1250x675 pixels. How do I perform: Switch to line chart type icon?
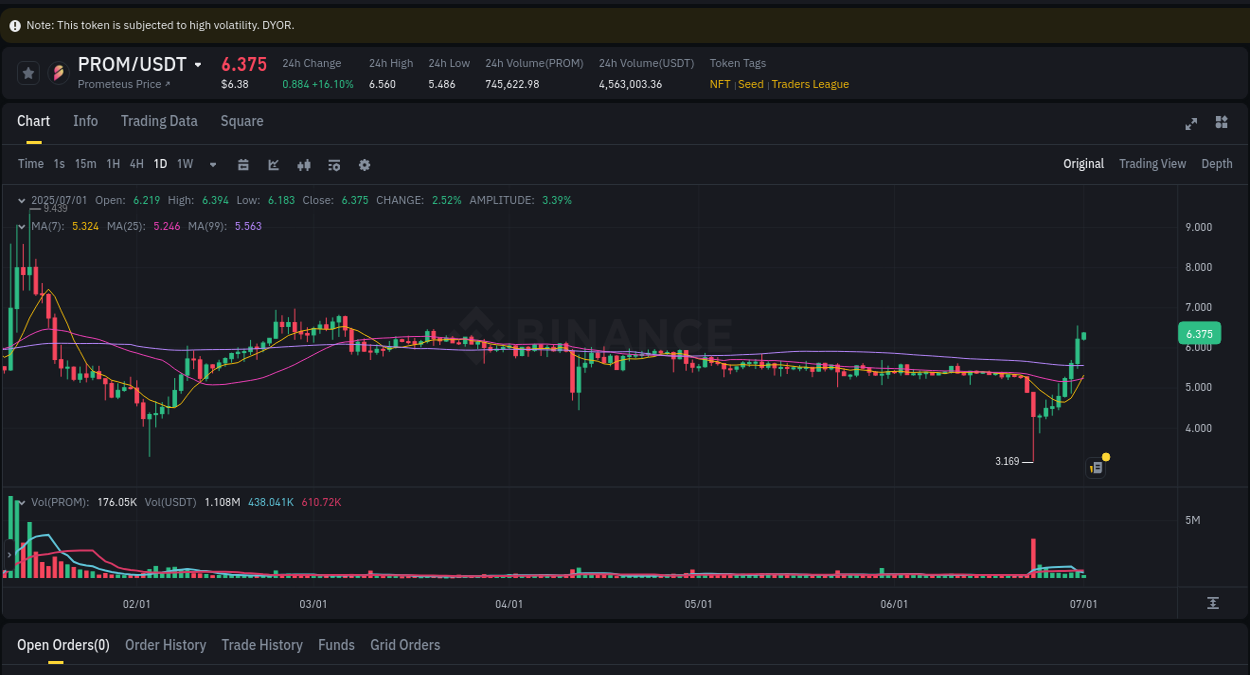[x=273, y=164]
